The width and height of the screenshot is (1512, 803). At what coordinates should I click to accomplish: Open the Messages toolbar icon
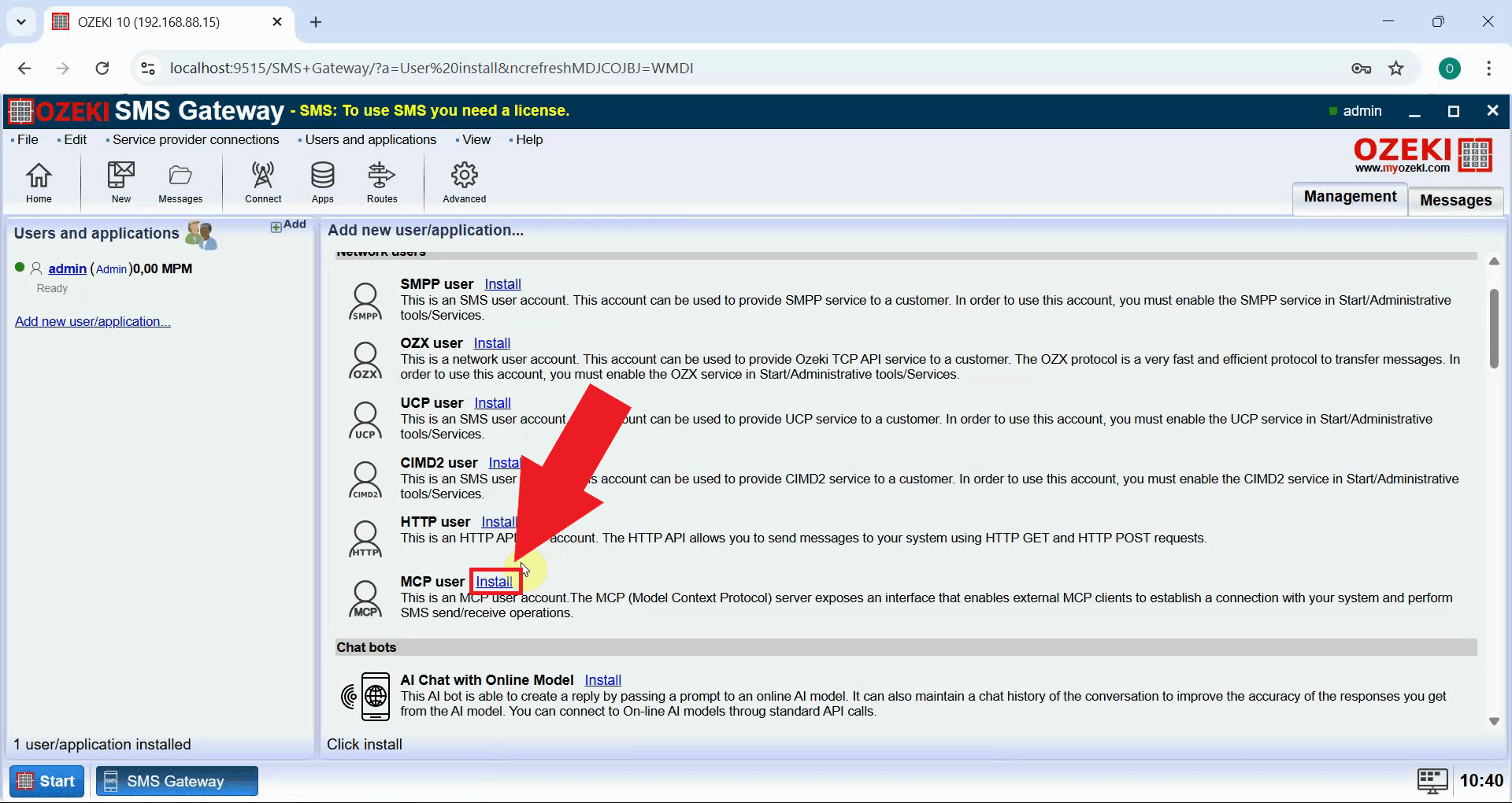180,182
